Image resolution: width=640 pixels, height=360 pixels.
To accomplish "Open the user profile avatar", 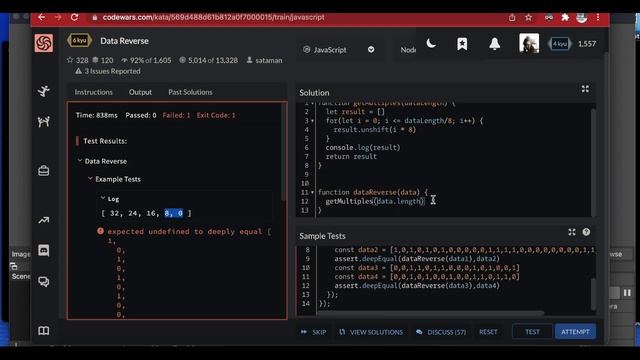I will [529, 43].
